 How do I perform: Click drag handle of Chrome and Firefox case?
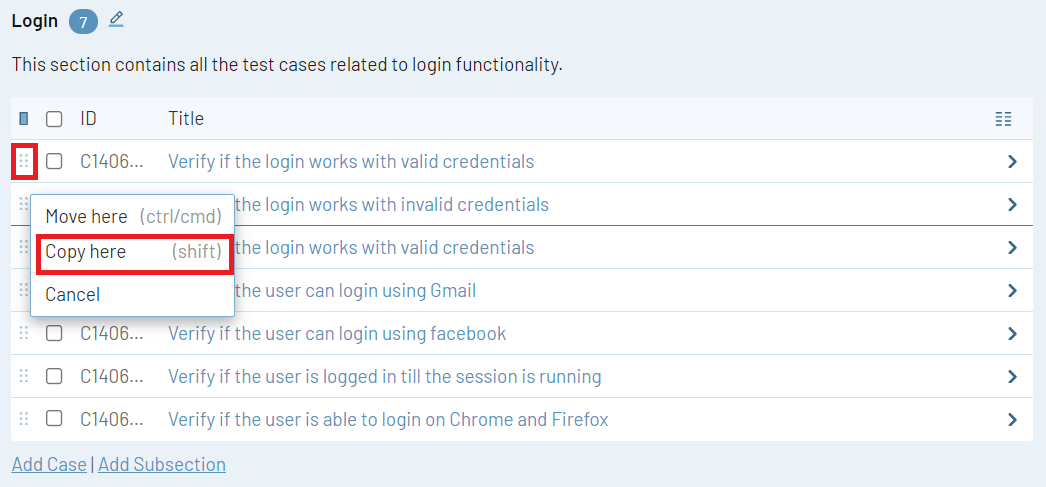coord(24,419)
